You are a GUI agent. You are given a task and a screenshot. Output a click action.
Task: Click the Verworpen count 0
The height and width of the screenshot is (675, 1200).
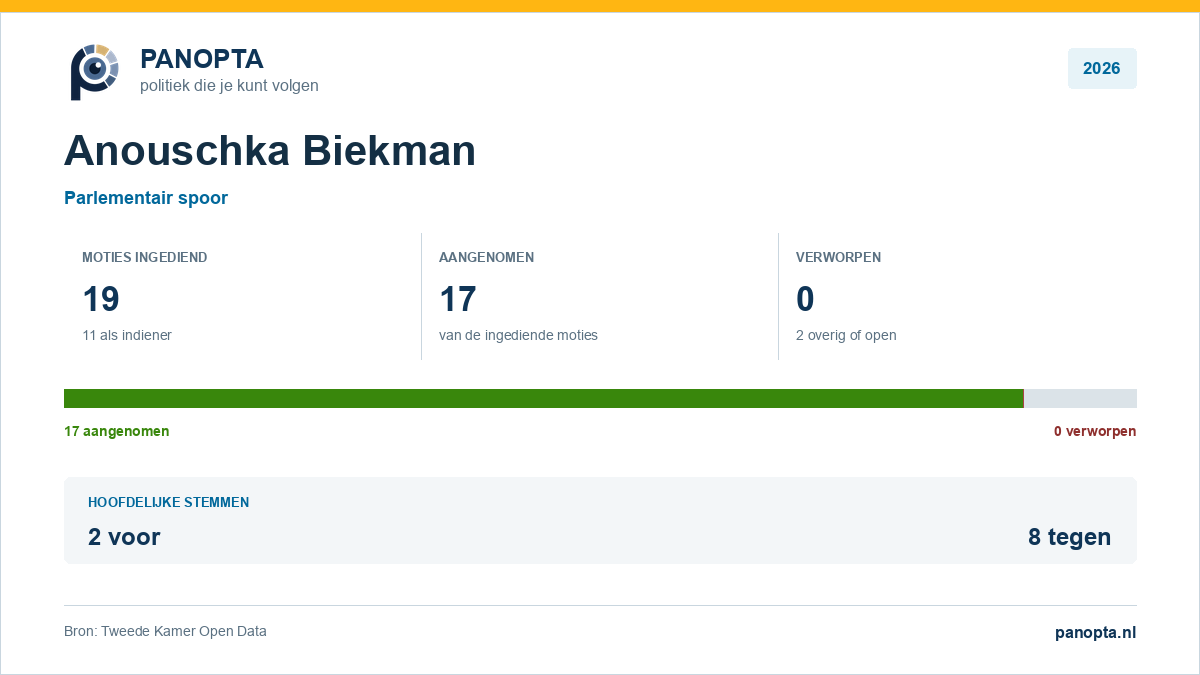coord(805,299)
